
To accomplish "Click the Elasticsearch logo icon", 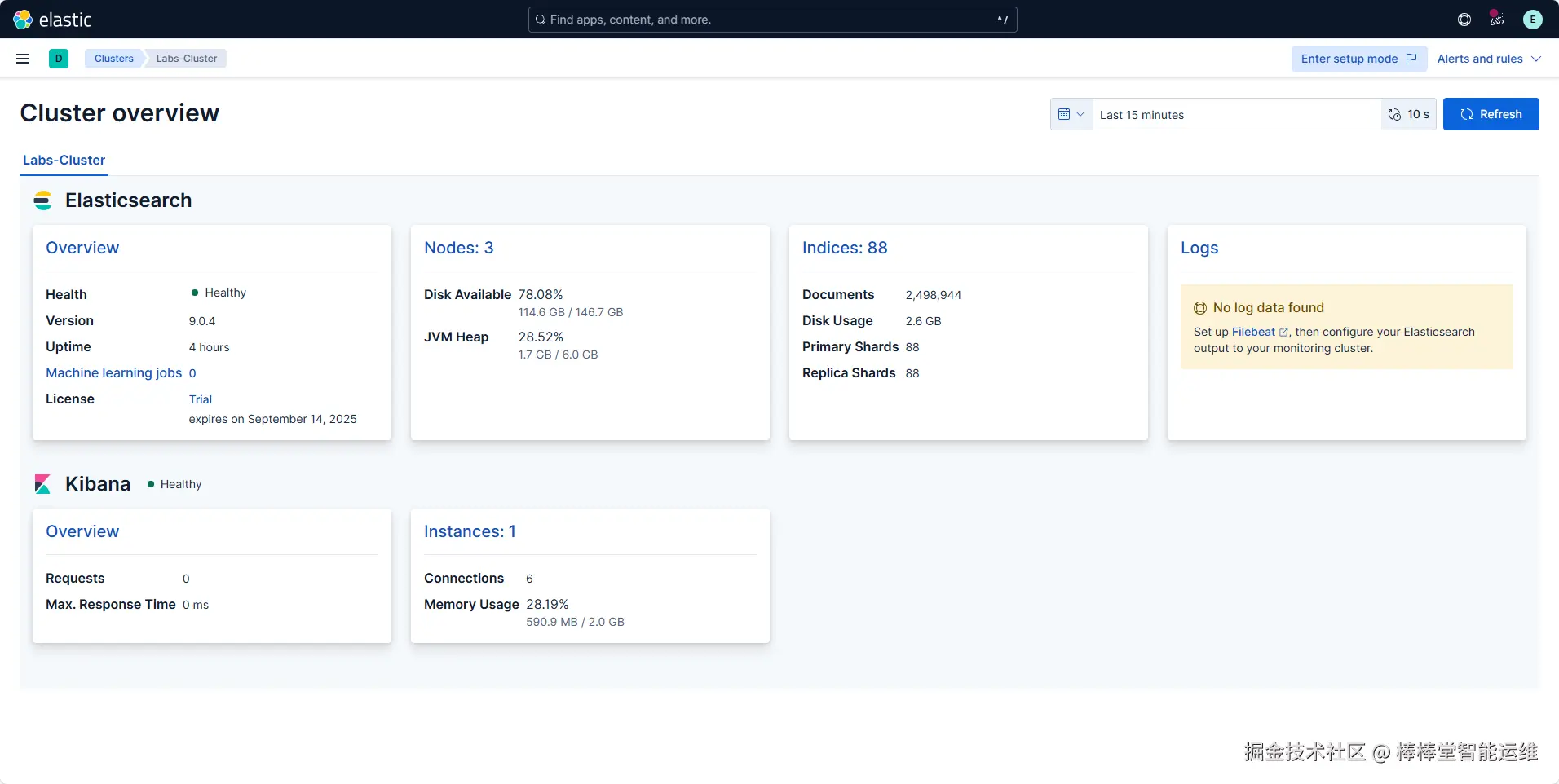I will coord(42,200).
